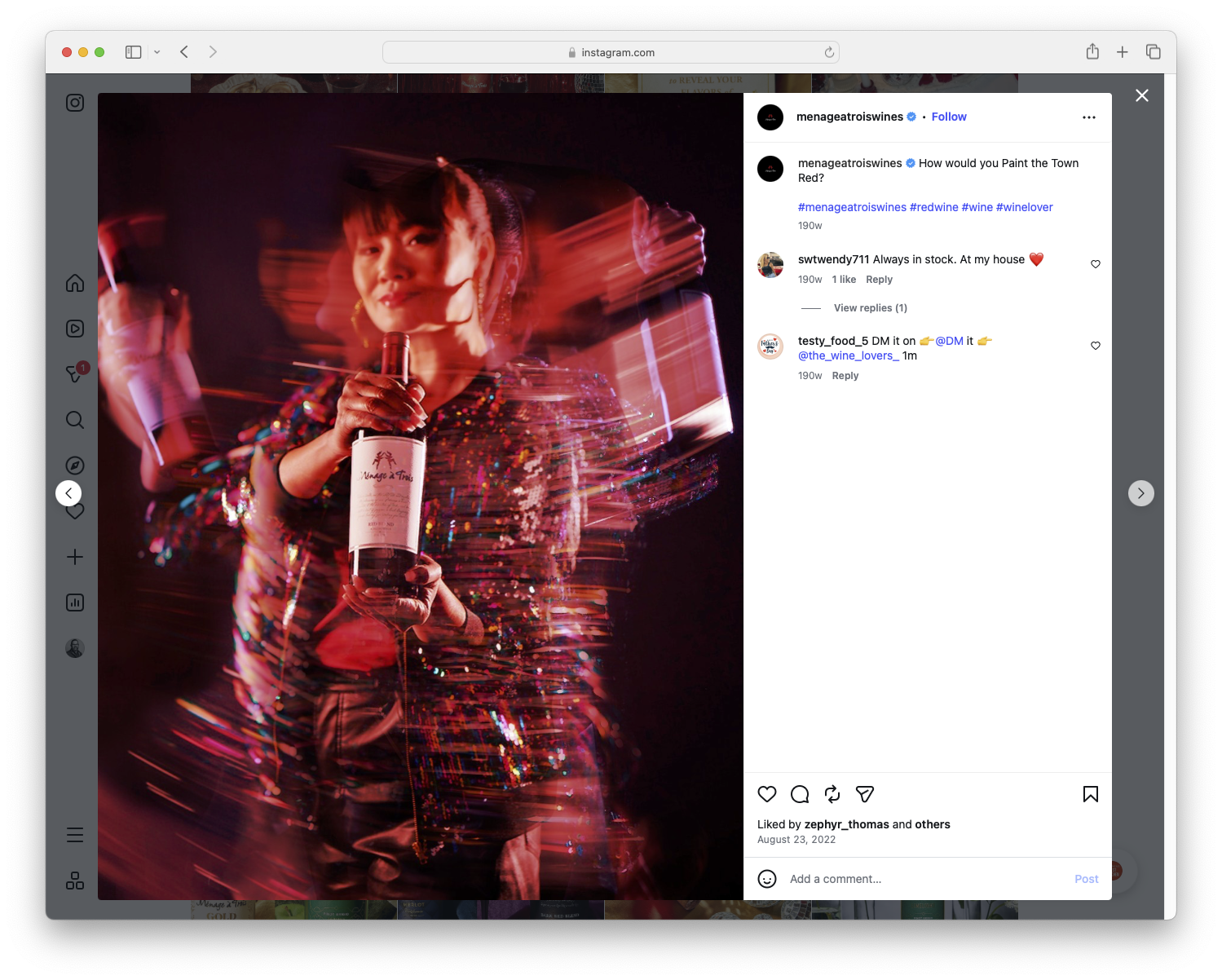This screenshot has width=1222, height=980.
Task: Open the emoji picker in the comment bar
Action: click(767, 879)
